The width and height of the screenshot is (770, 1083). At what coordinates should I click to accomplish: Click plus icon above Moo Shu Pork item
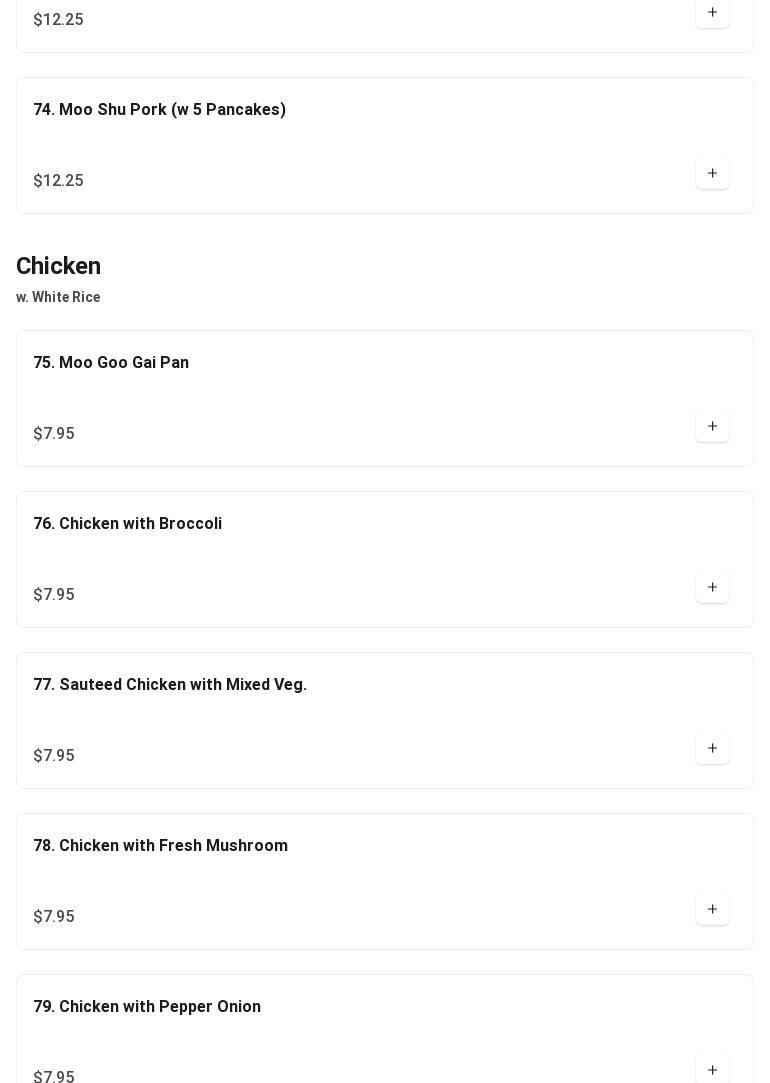[x=712, y=13]
